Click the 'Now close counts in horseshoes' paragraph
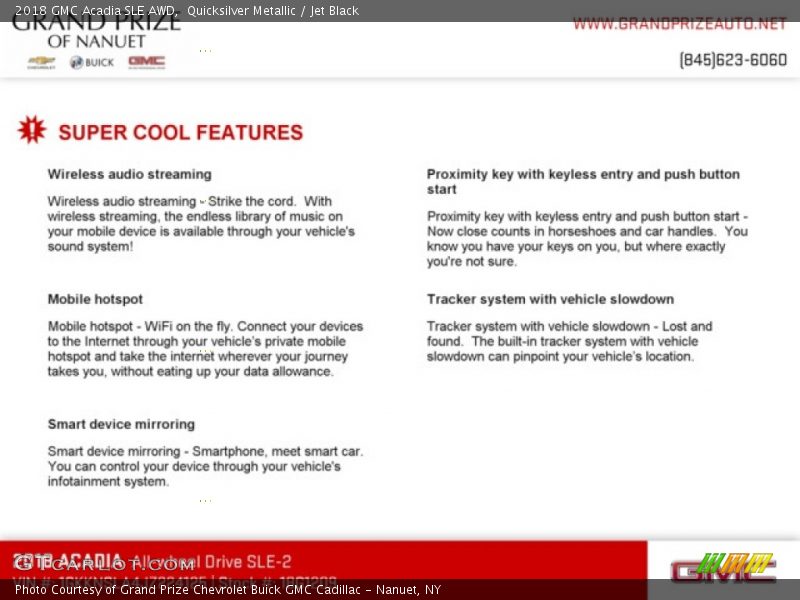This screenshot has height=600, width=800. click(587, 239)
